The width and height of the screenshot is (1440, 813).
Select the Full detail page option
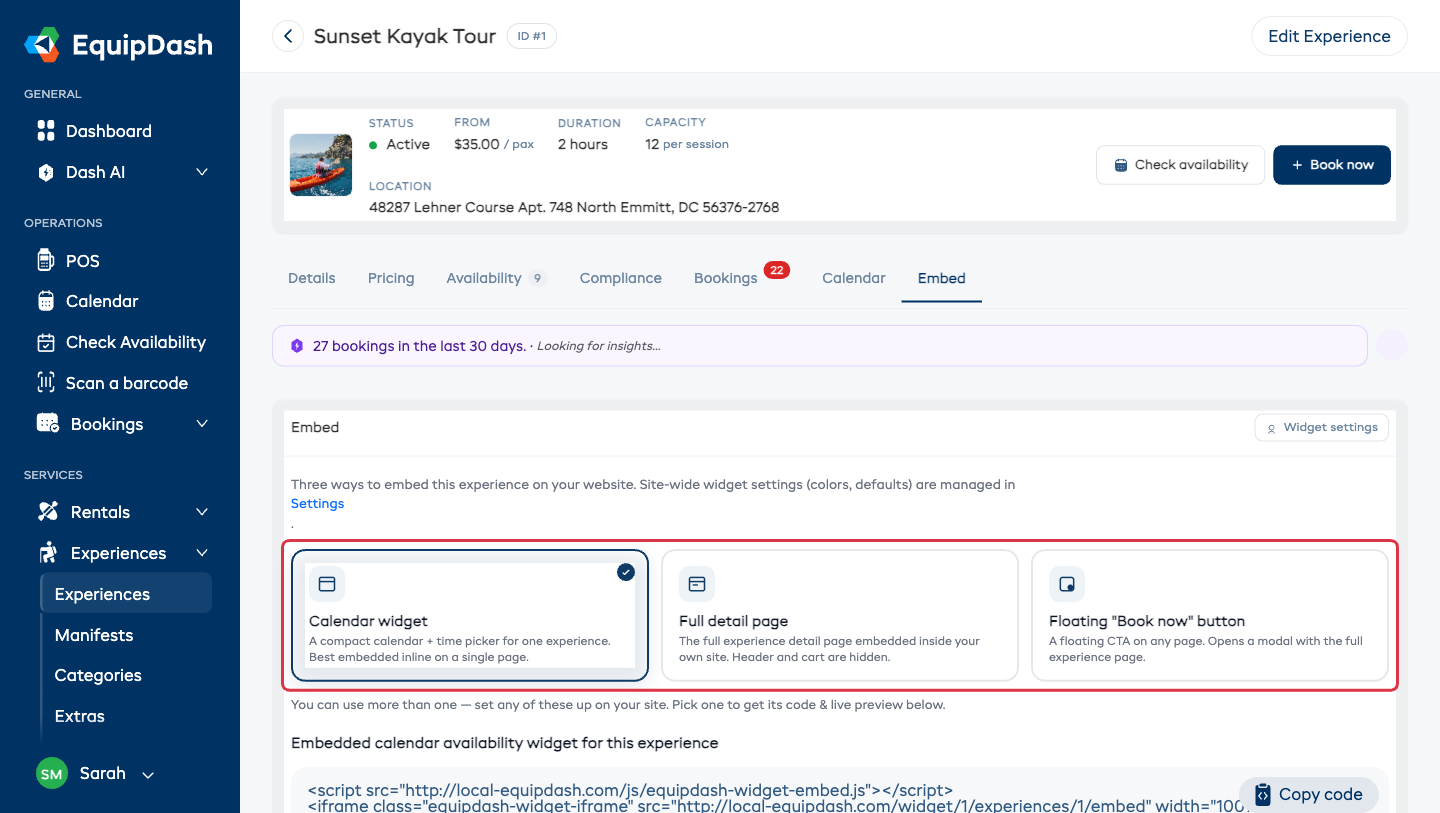coord(840,615)
